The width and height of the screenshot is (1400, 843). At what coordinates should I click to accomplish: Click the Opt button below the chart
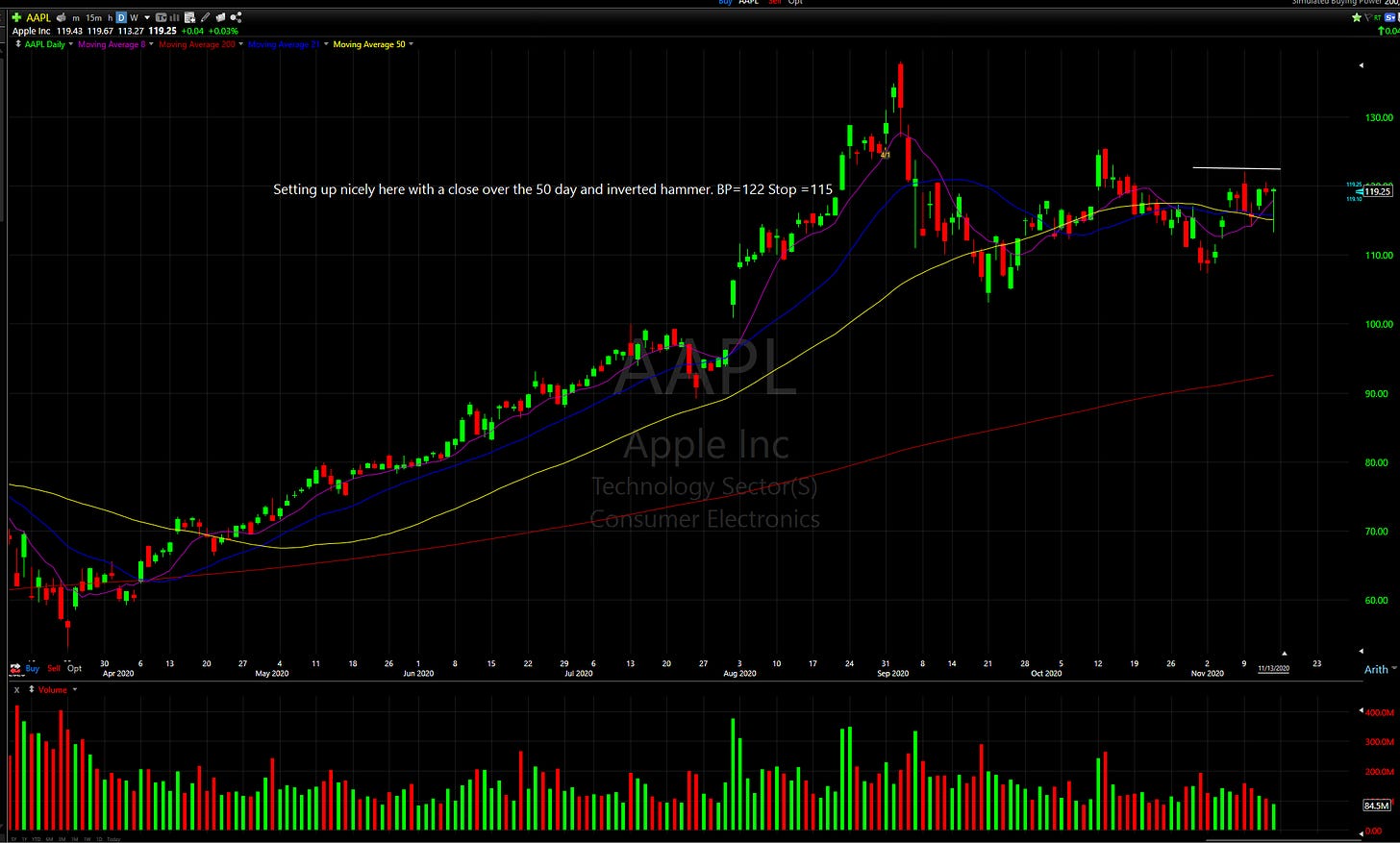coord(74,668)
